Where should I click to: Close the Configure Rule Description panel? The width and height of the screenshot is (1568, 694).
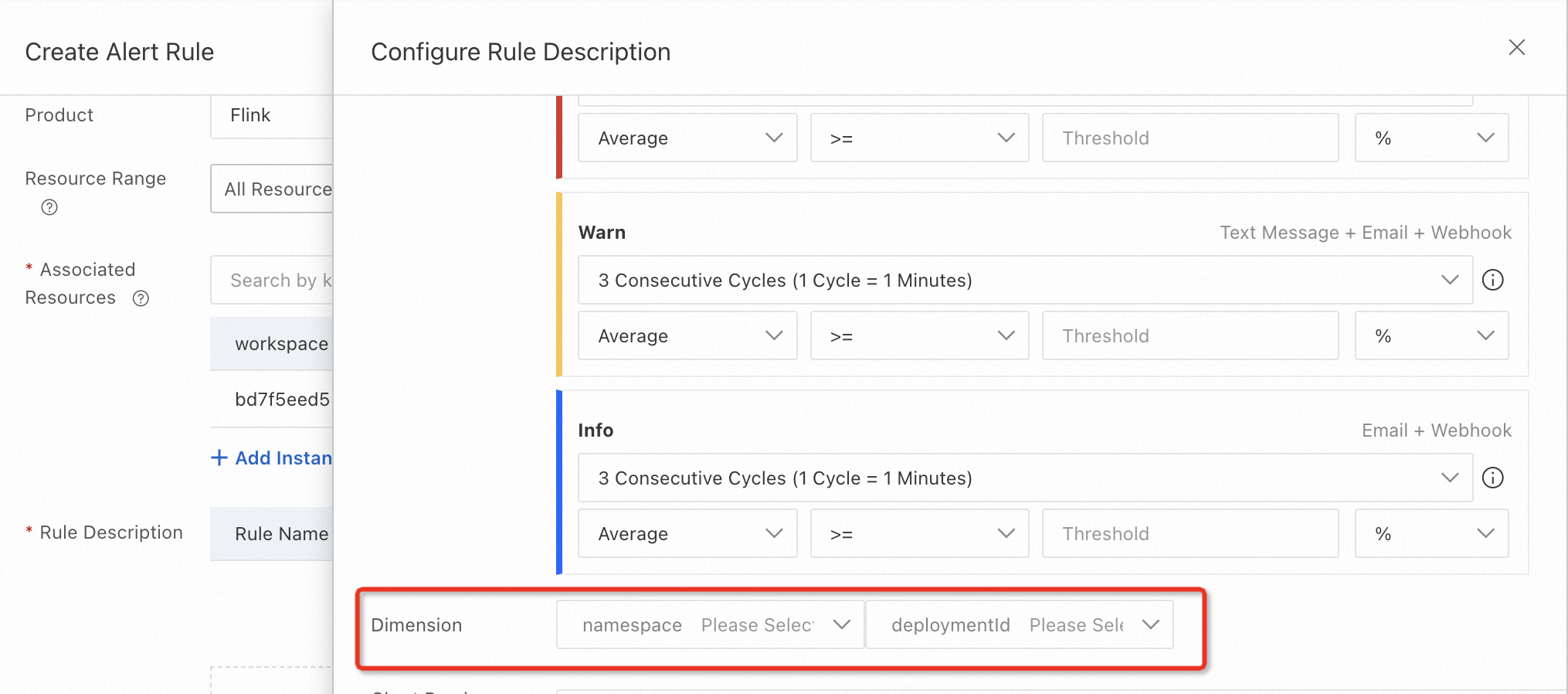coord(1516,48)
